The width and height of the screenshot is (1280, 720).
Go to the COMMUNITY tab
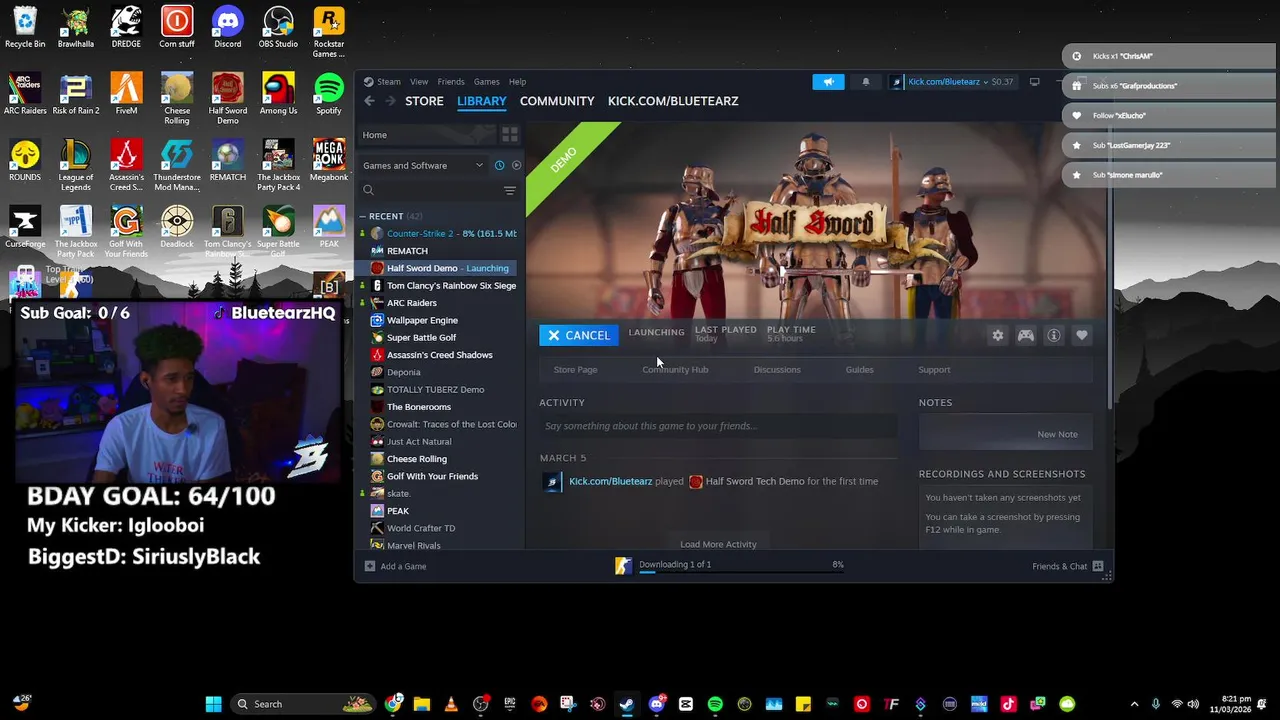pos(557,101)
